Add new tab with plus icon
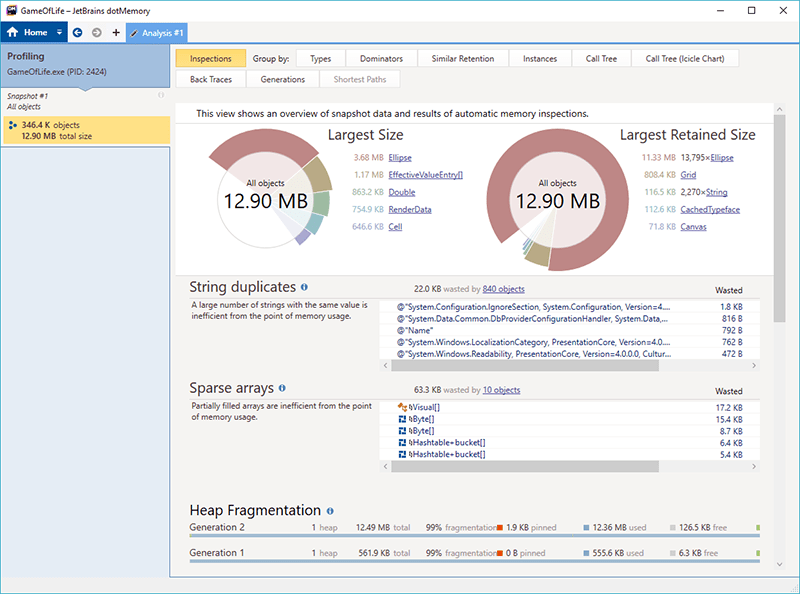The image size is (800, 594). point(116,32)
